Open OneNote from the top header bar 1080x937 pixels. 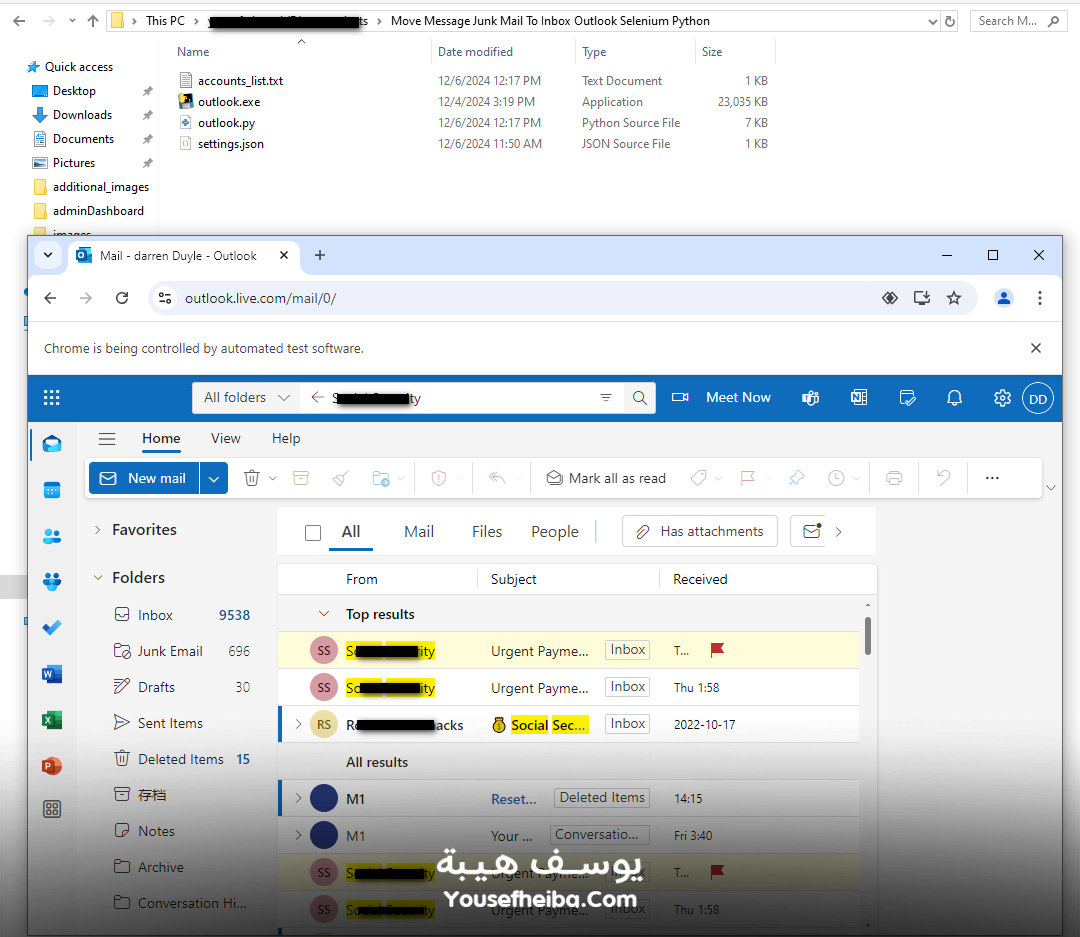[x=858, y=397]
